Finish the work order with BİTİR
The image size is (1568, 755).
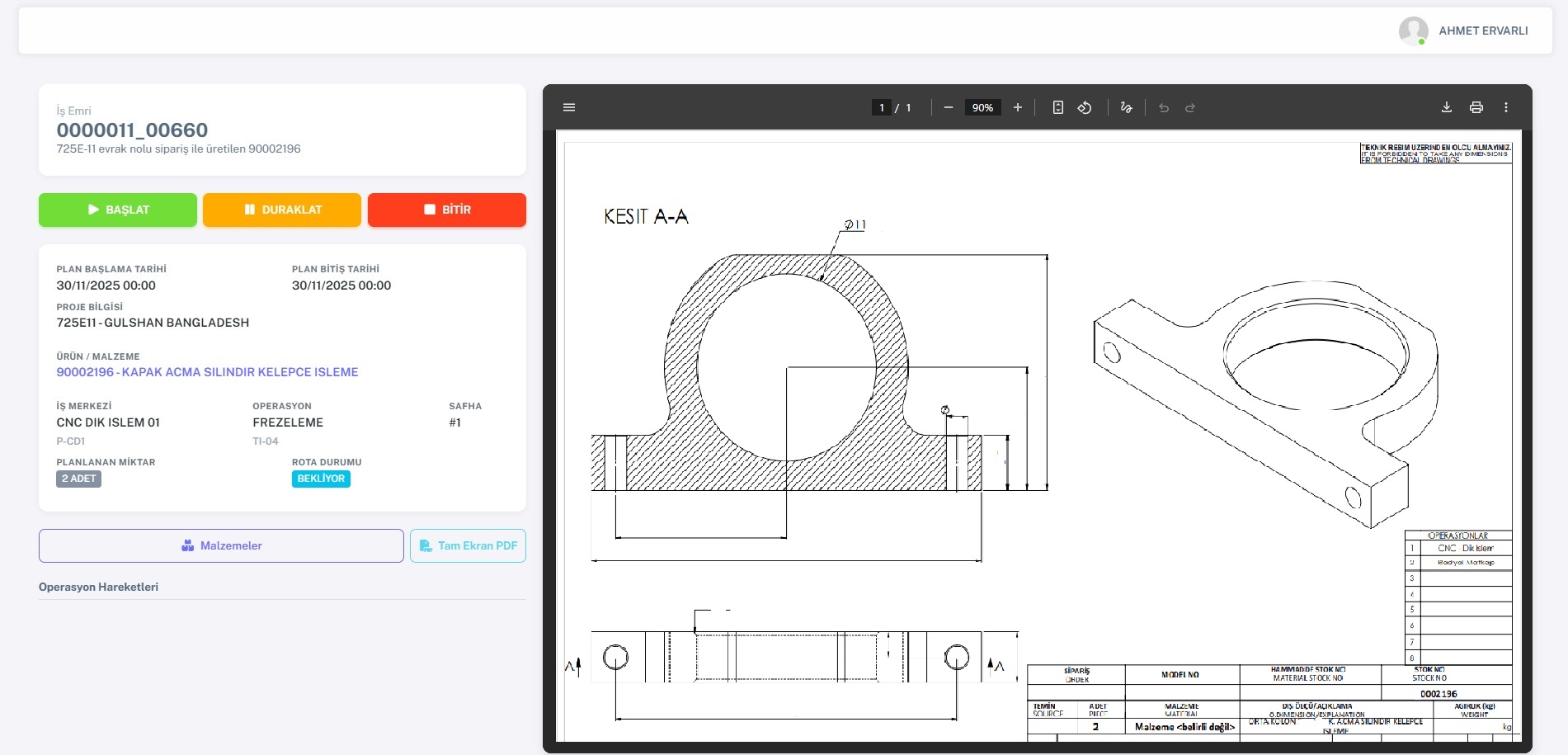[446, 210]
